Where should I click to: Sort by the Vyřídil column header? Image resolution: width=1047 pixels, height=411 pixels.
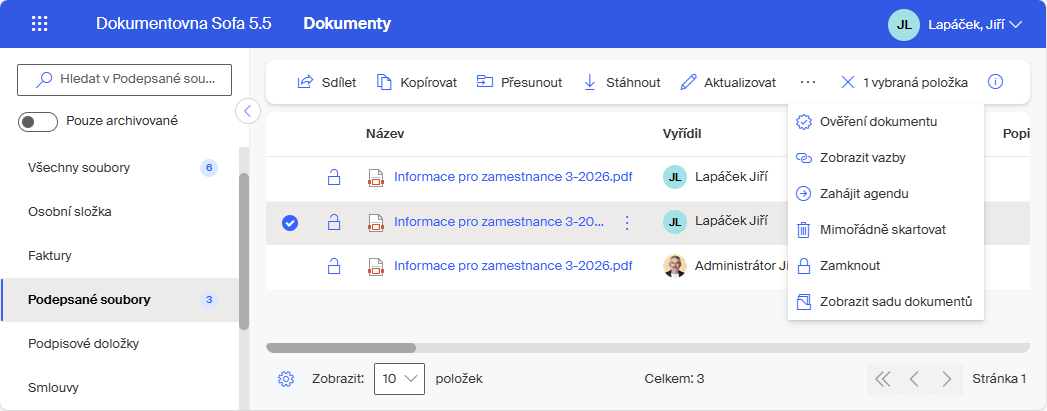click(x=682, y=133)
